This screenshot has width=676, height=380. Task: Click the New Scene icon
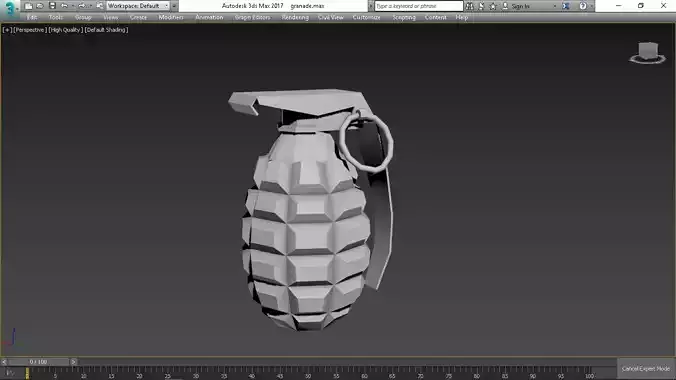(28, 6)
